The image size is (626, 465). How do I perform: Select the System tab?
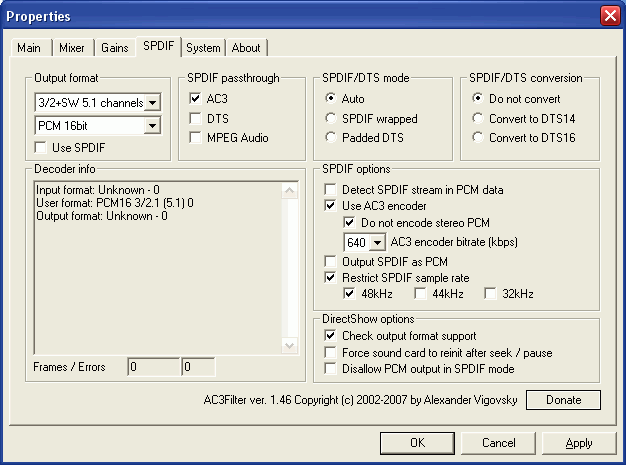click(x=203, y=47)
